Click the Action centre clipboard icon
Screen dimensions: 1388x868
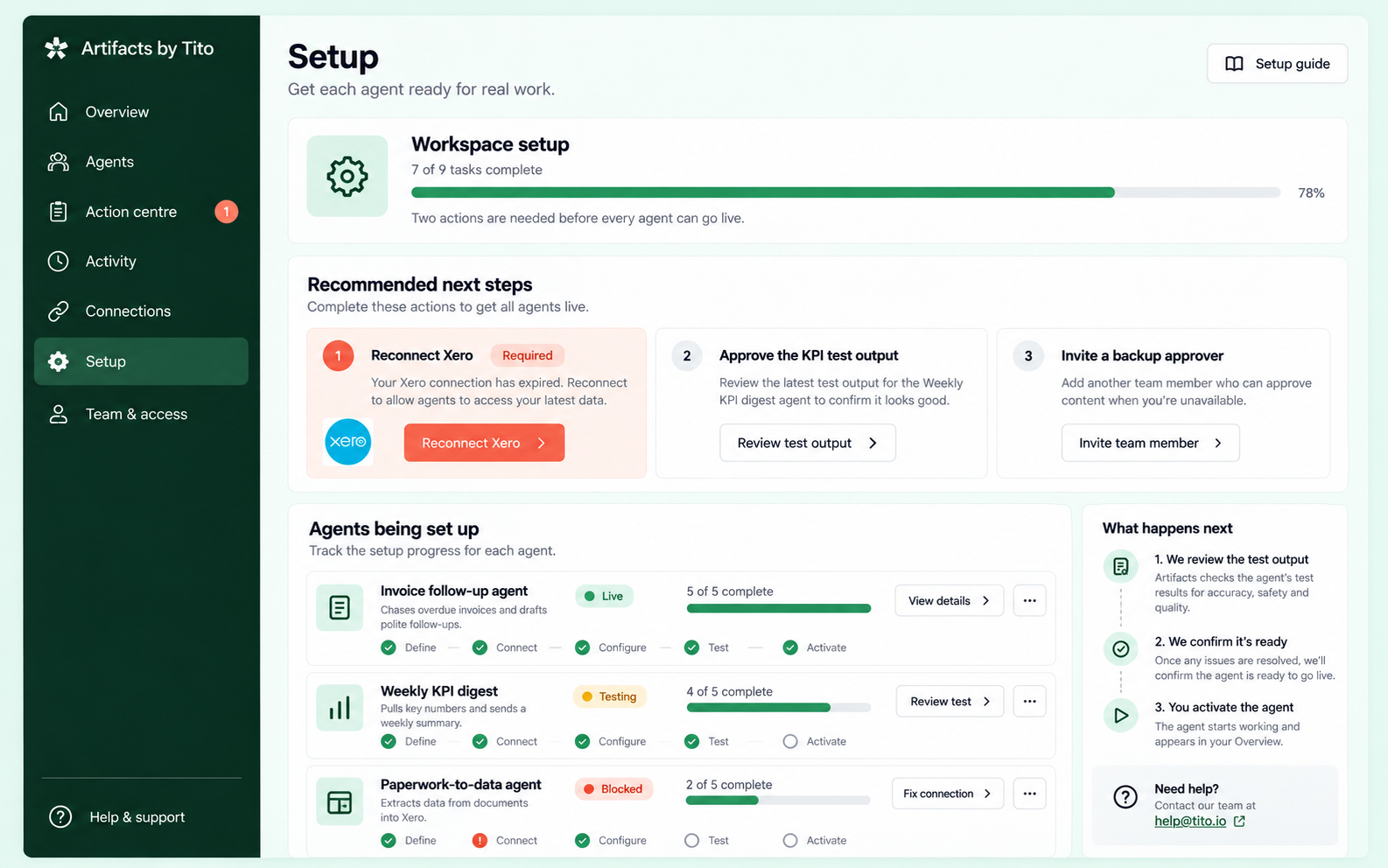click(x=59, y=212)
